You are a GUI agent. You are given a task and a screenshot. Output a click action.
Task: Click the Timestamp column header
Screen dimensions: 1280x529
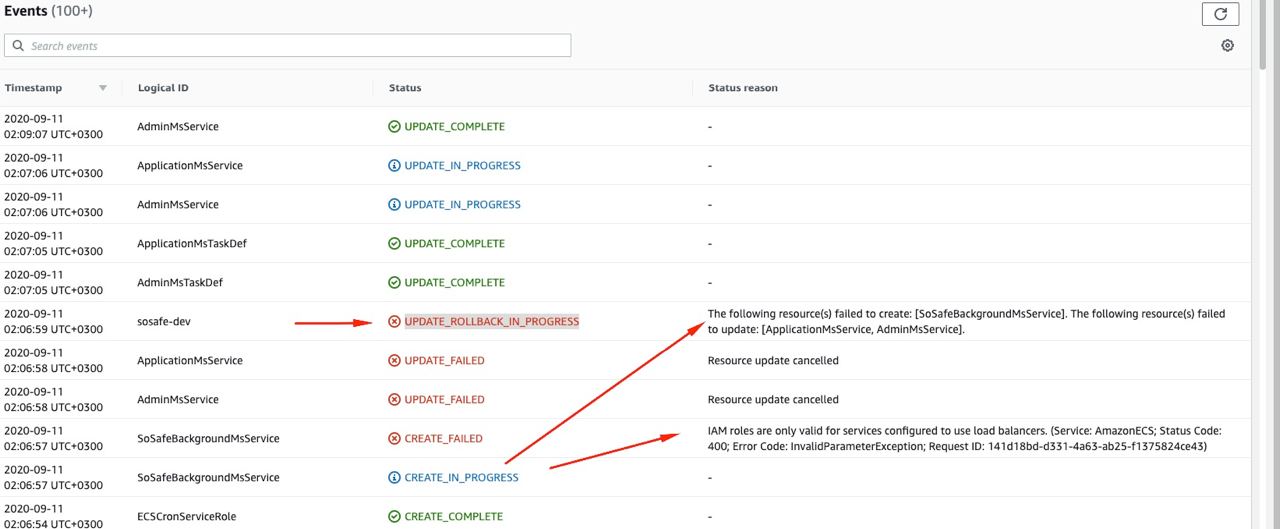pyautogui.click(x=33, y=88)
